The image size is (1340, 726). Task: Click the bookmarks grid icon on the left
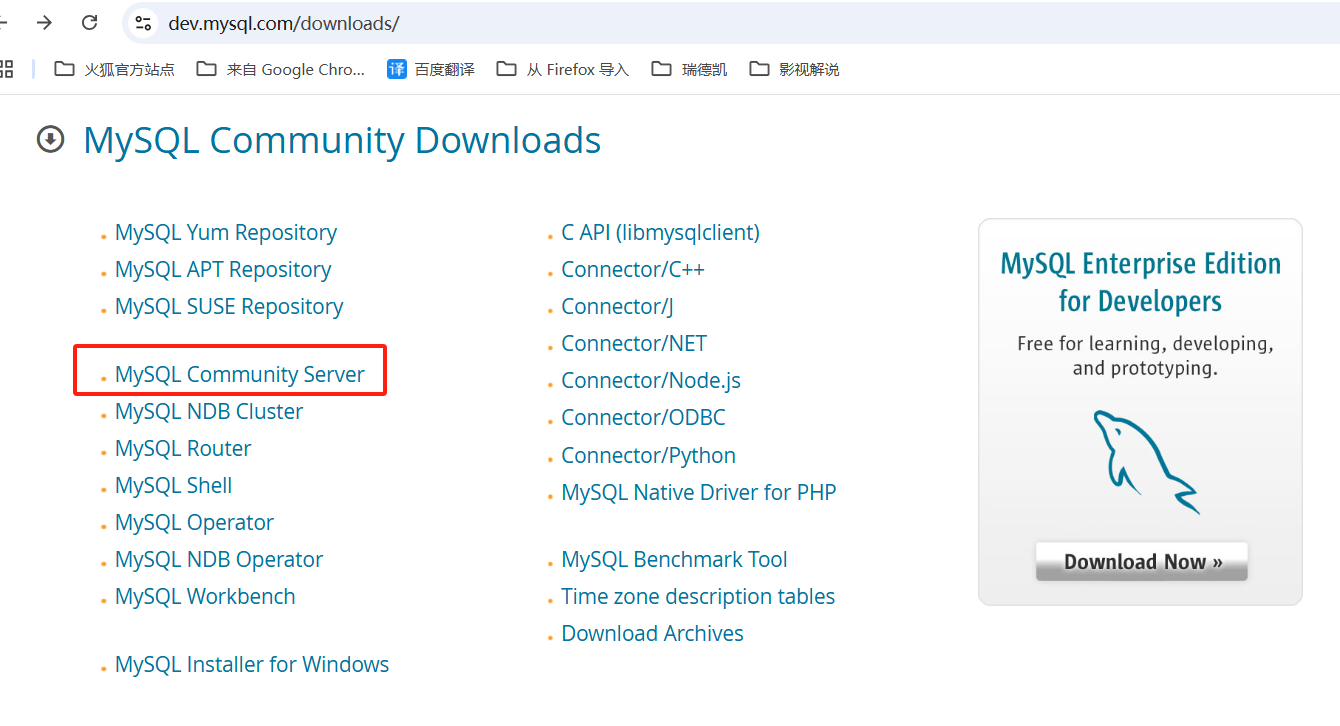(x=8, y=69)
